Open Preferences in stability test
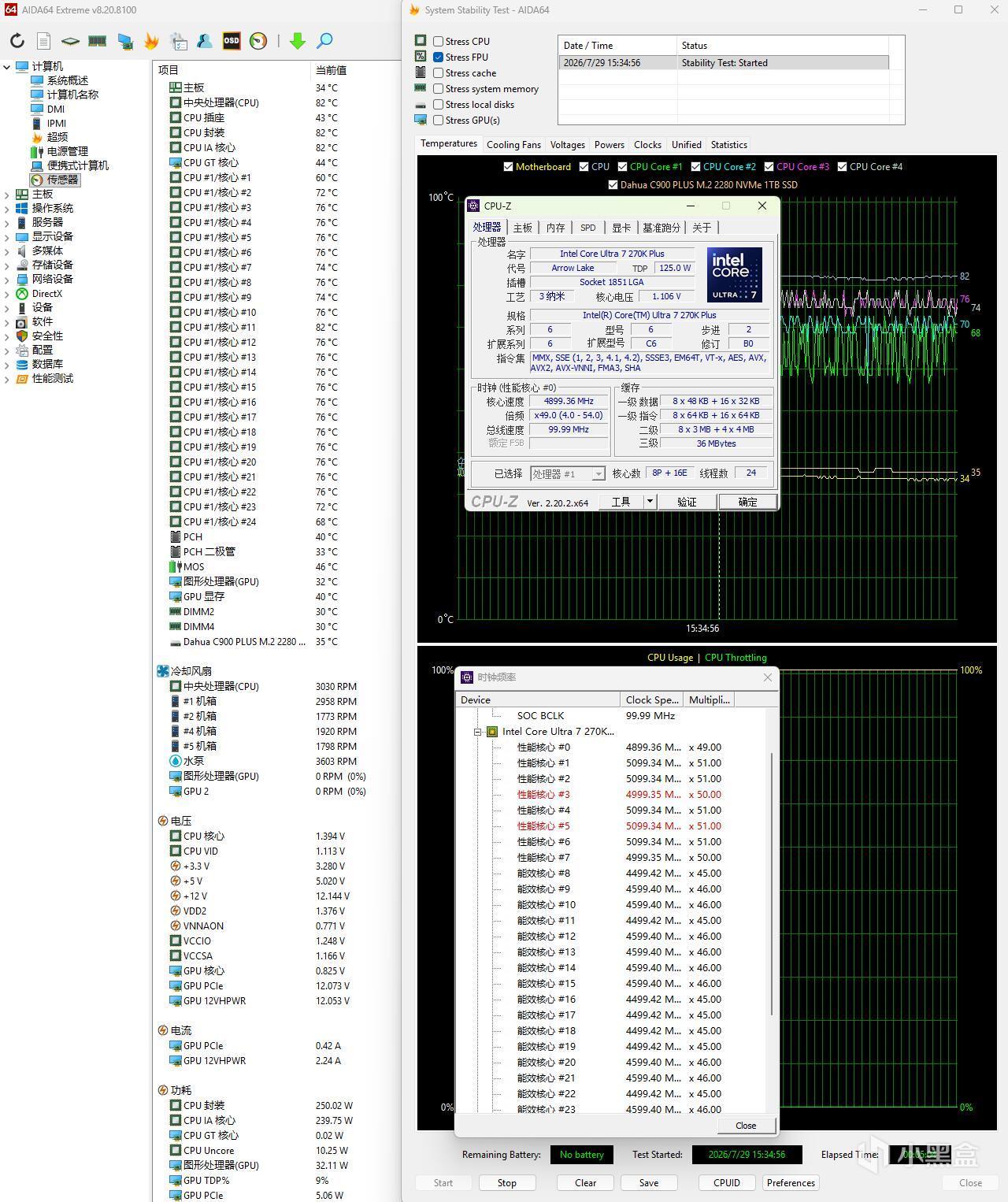Screen dimensions: 1008x1202 (791, 1183)
